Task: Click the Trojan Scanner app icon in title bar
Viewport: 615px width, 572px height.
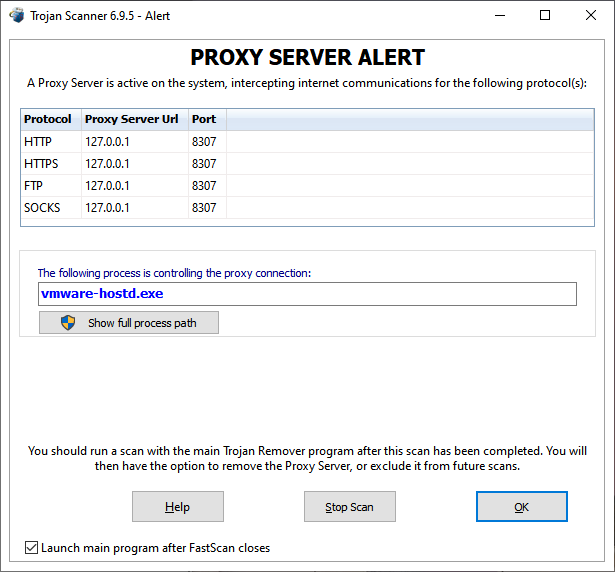Action: pyautogui.click(x=16, y=16)
